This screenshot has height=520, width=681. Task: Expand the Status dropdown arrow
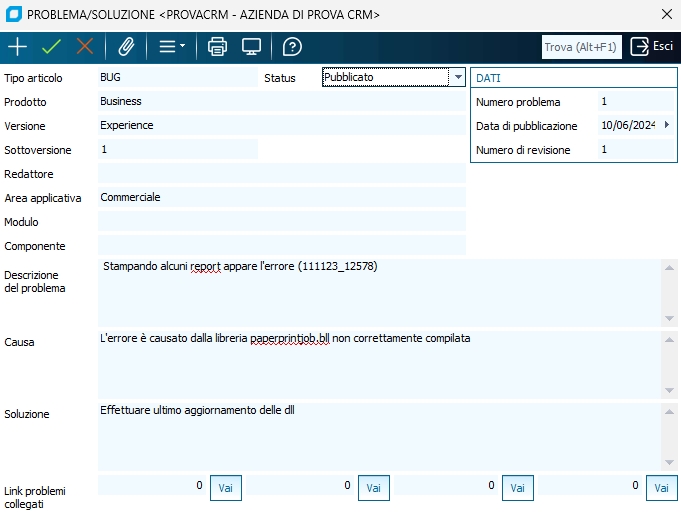458,77
